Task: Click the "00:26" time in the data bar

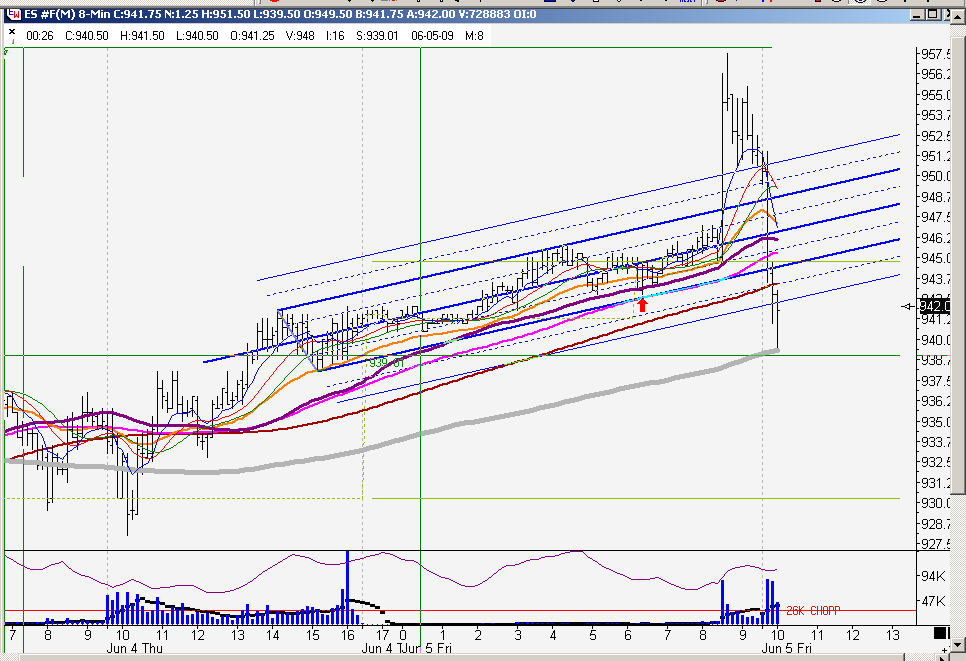Action: click(x=40, y=36)
